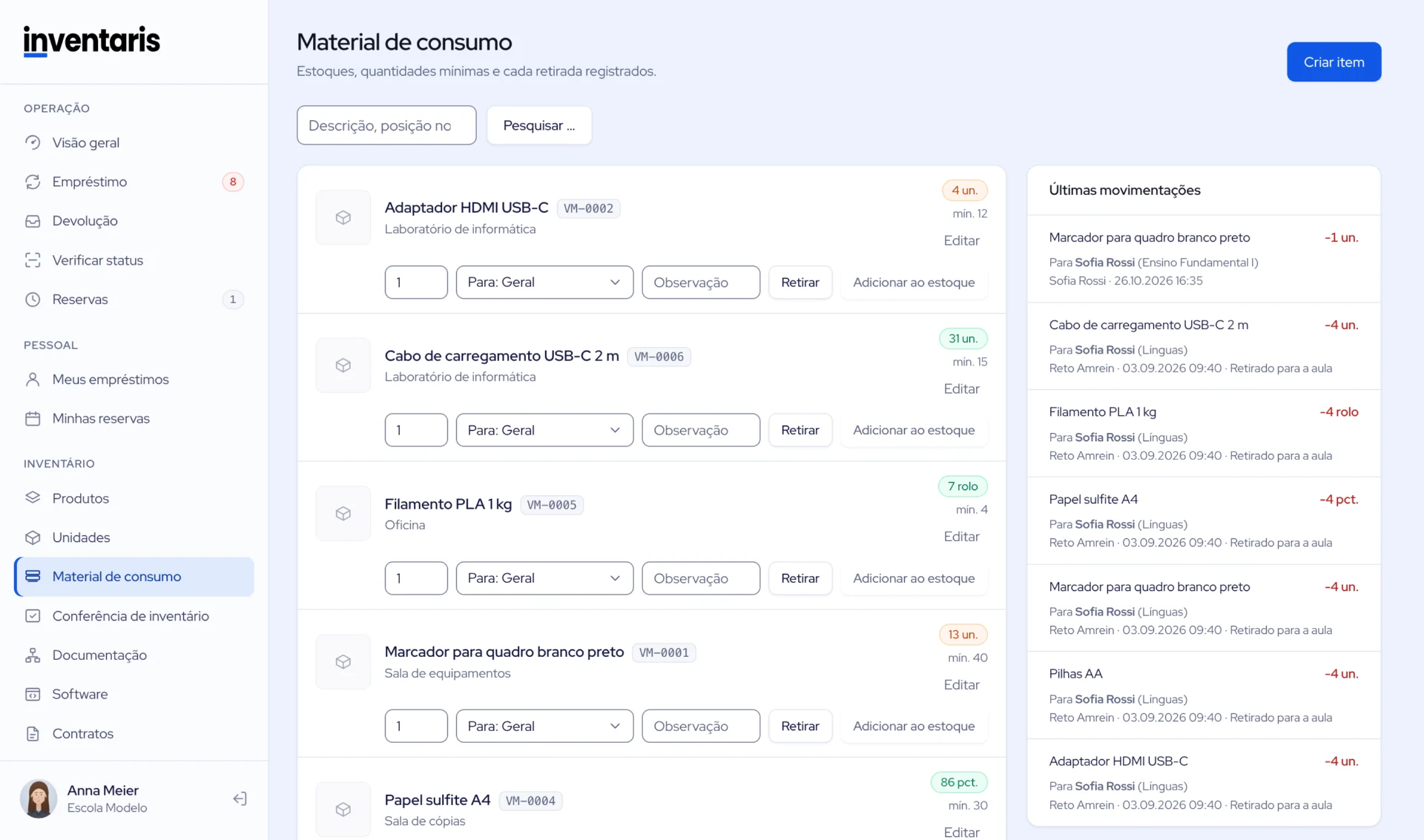Click the Software code window icon
1424x840 pixels.
tap(33, 695)
